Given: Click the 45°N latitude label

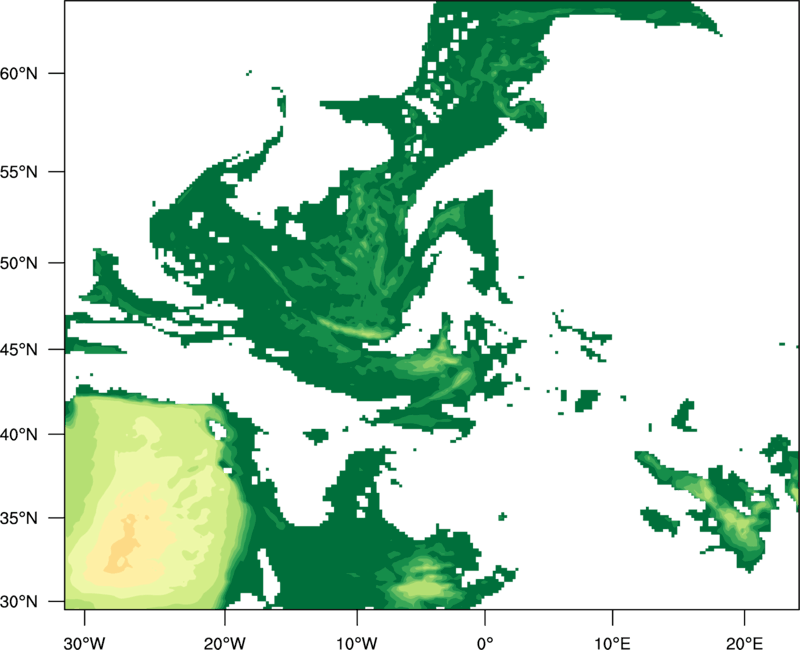Looking at the screenshot, I should (19, 349).
